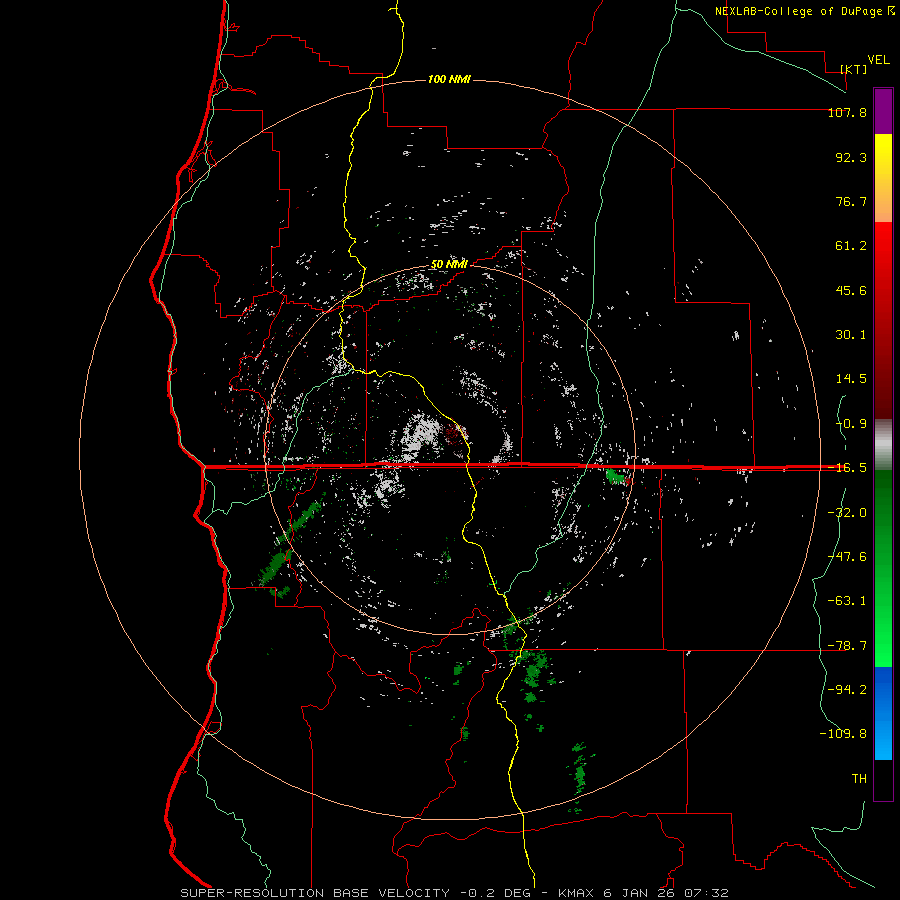Select the 92.3 scale value
The width and height of the screenshot is (900, 900).
(851, 157)
